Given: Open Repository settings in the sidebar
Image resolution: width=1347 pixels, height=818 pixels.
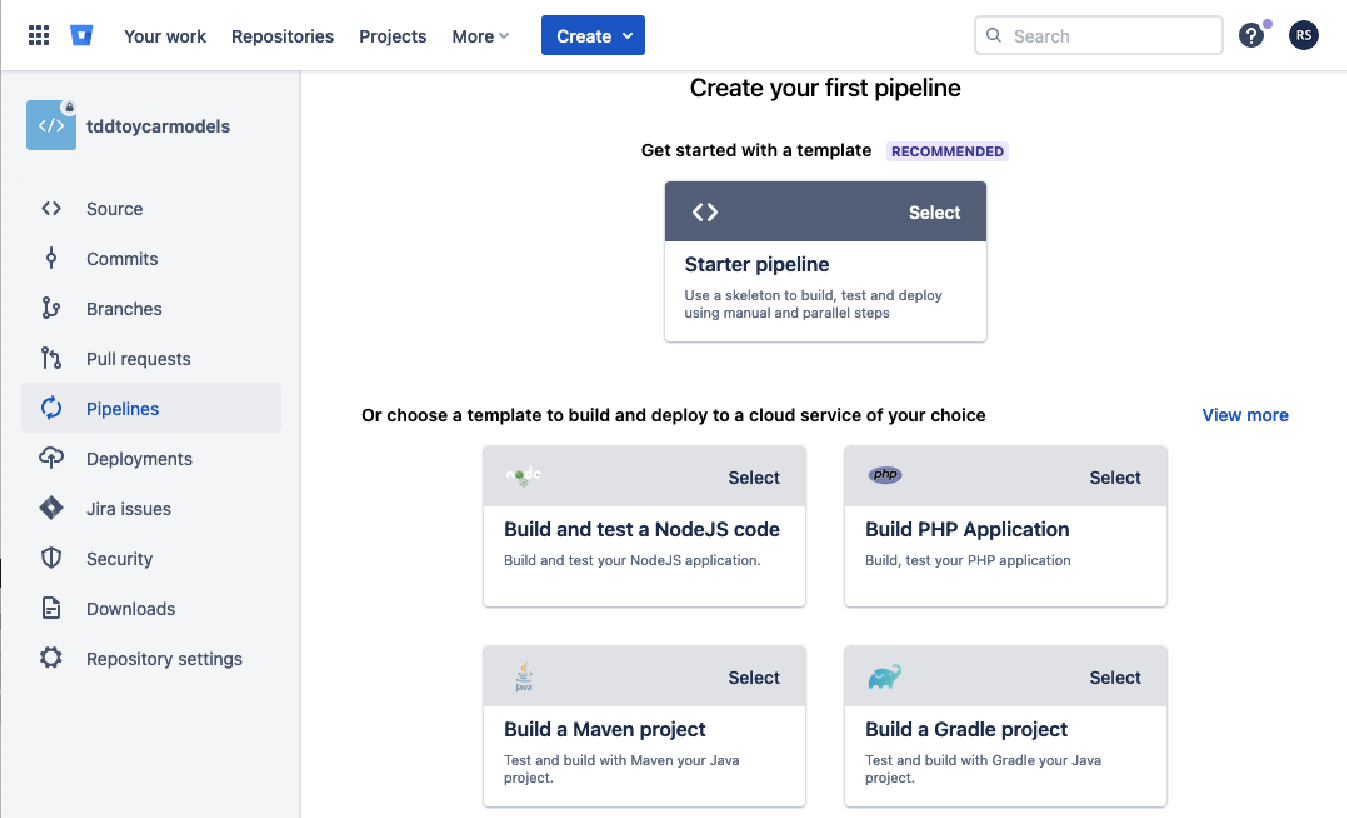Looking at the screenshot, I should (x=151, y=658).
